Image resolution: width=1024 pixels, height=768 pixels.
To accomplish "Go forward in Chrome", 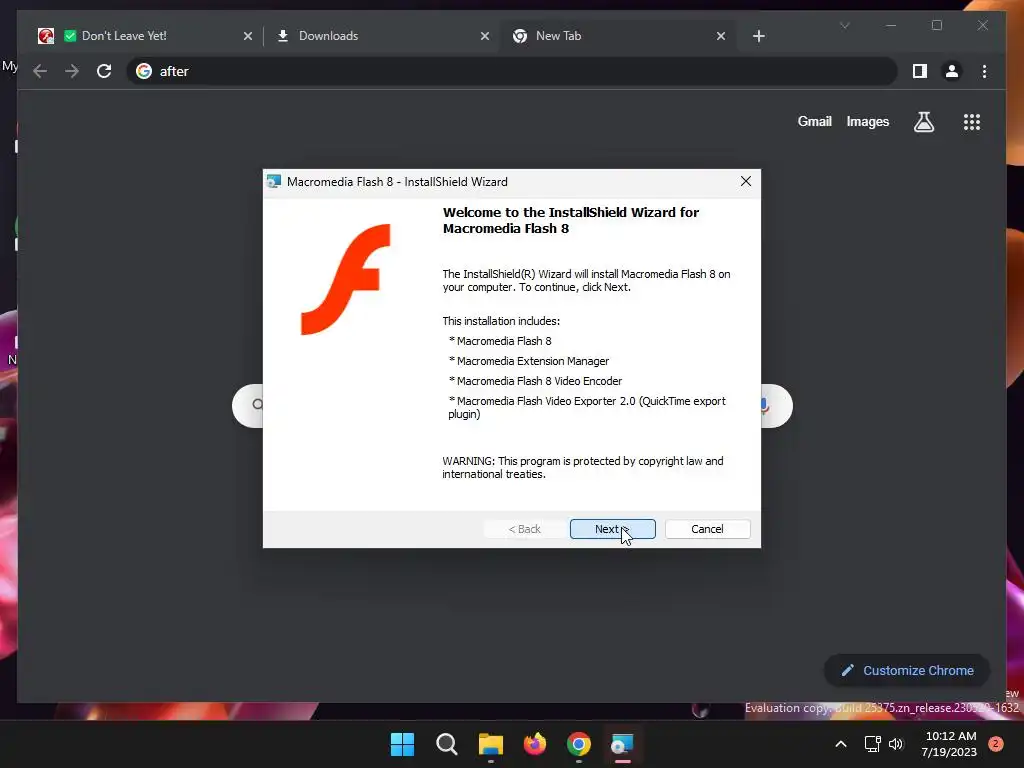I will (x=72, y=71).
